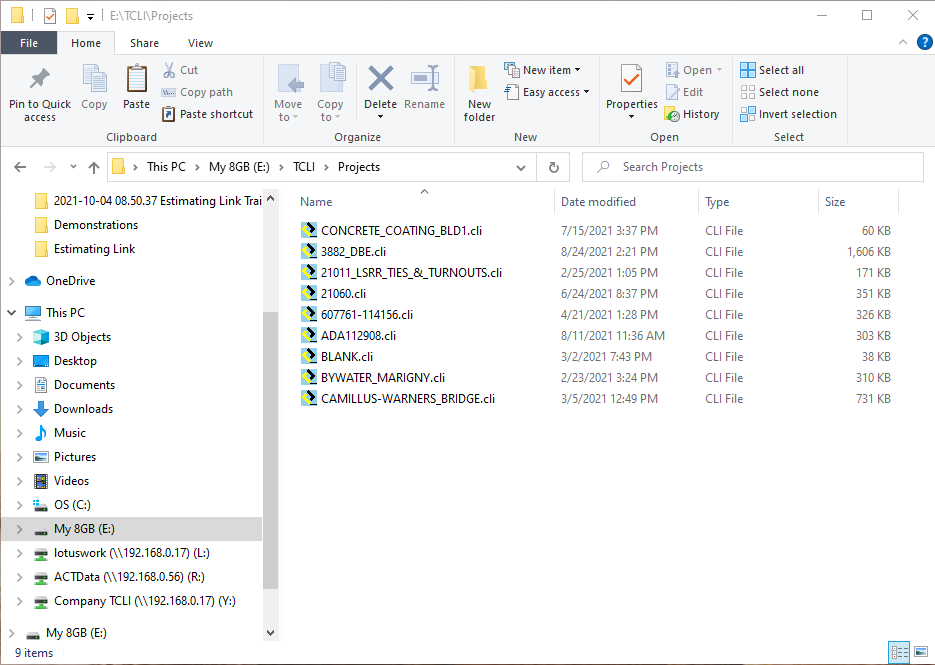This screenshot has width=935, height=665.
Task: Expand the Downloads tree node
Action: 20,409
